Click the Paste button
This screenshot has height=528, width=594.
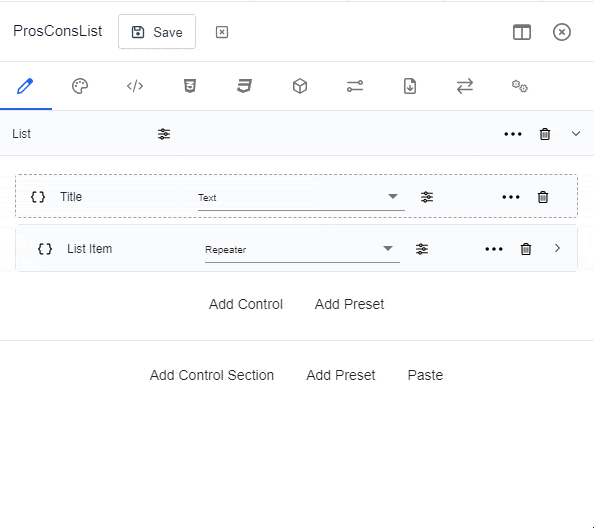(x=425, y=375)
